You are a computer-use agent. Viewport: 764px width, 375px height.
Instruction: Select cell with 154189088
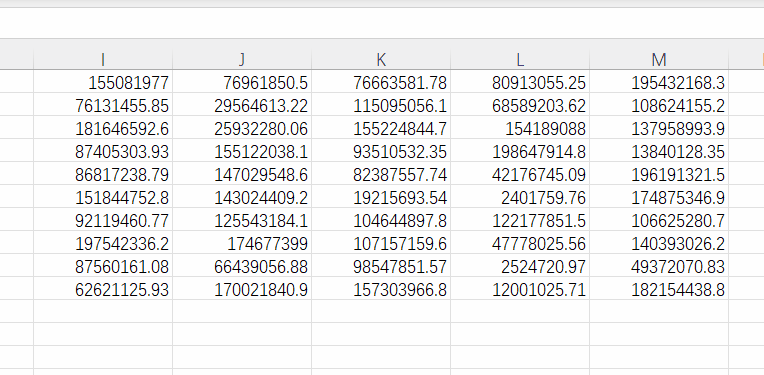pyautogui.click(x=520, y=128)
